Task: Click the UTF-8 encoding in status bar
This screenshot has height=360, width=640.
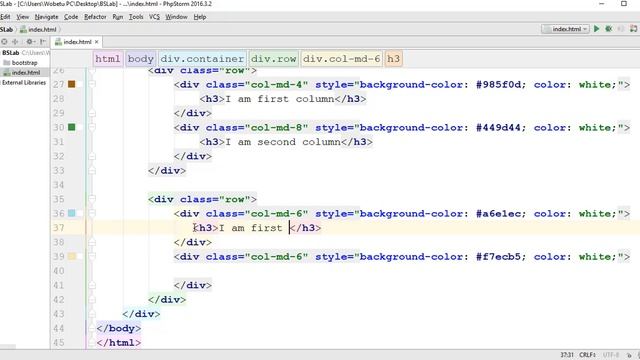Action: coord(611,355)
